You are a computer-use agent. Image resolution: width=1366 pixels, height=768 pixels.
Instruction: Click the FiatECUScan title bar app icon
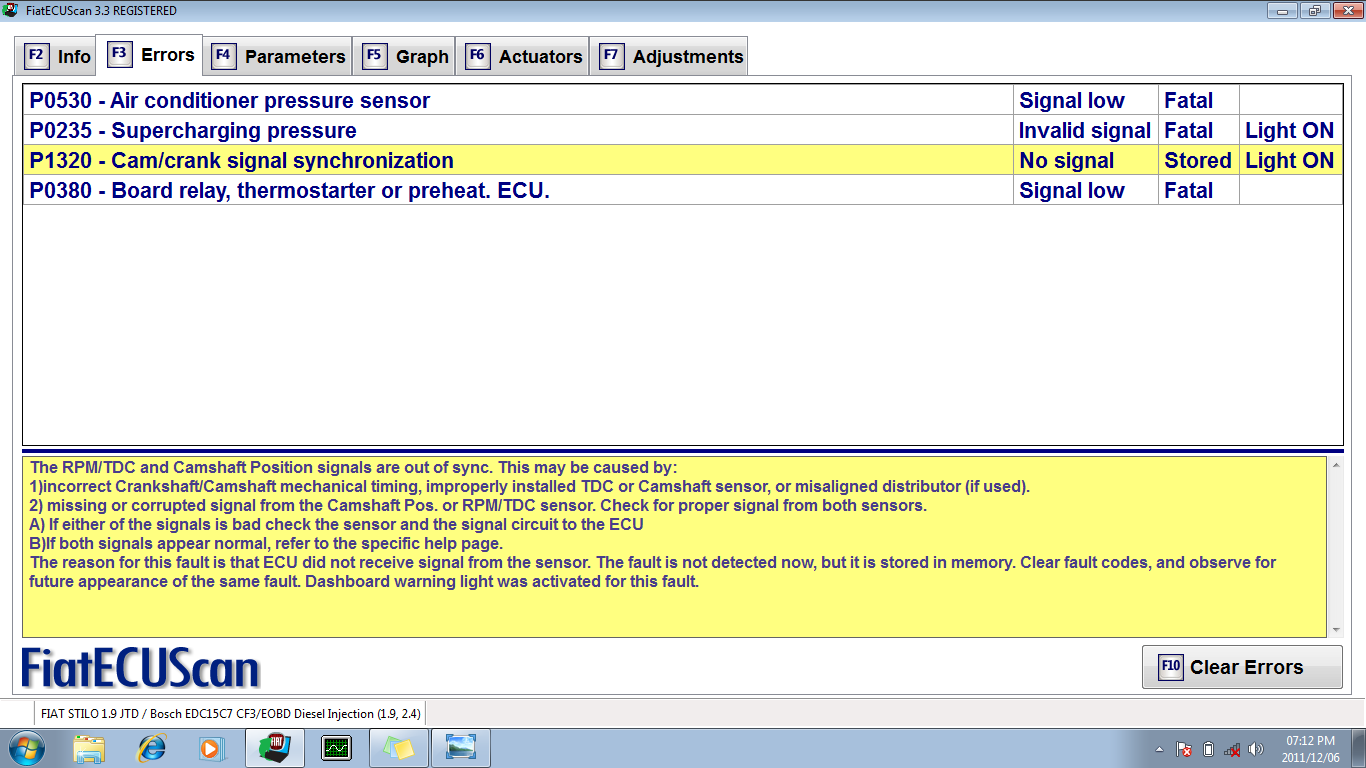click(11, 11)
